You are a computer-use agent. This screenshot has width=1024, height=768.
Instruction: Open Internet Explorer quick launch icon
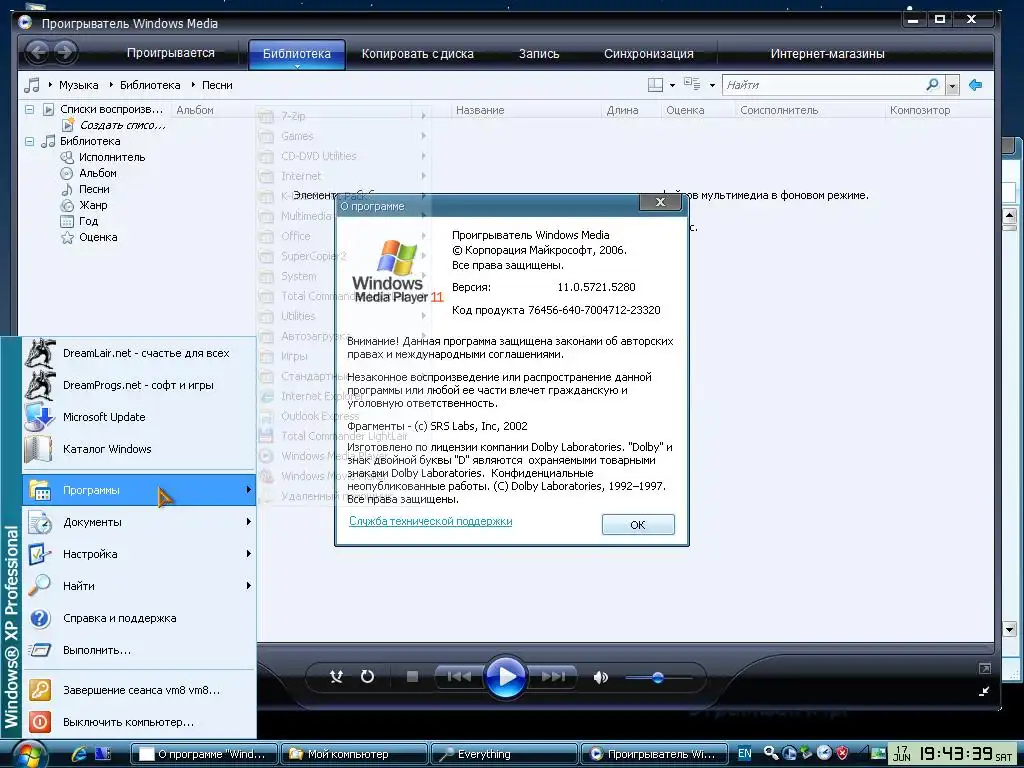point(79,754)
